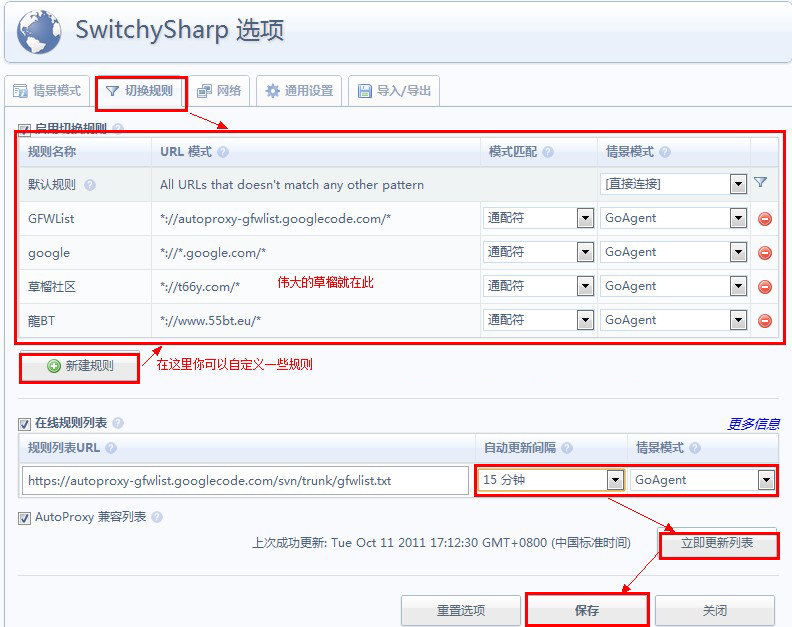Switch to 通用设置 tab

[299, 91]
